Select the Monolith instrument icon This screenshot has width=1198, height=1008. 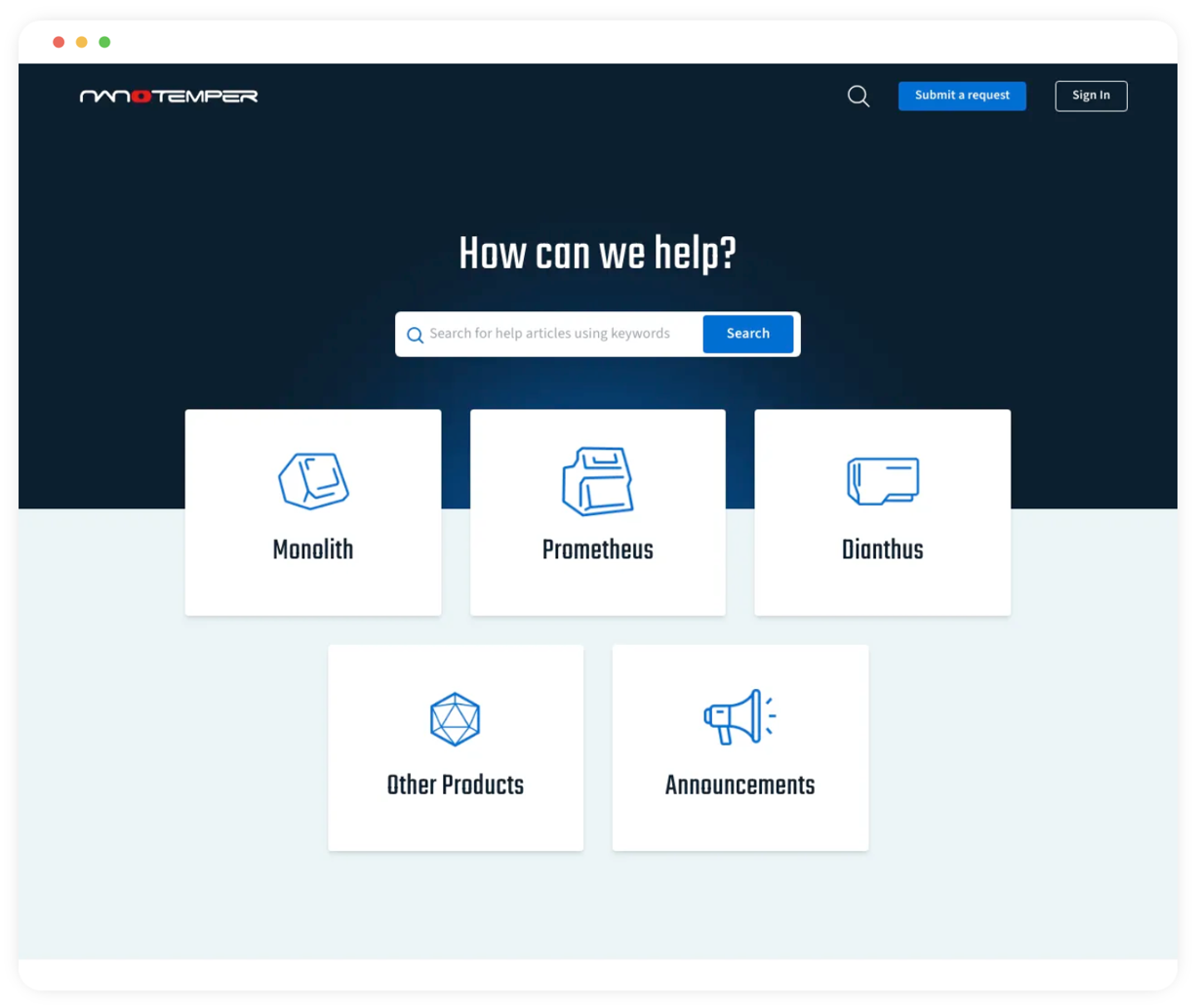pos(313,480)
